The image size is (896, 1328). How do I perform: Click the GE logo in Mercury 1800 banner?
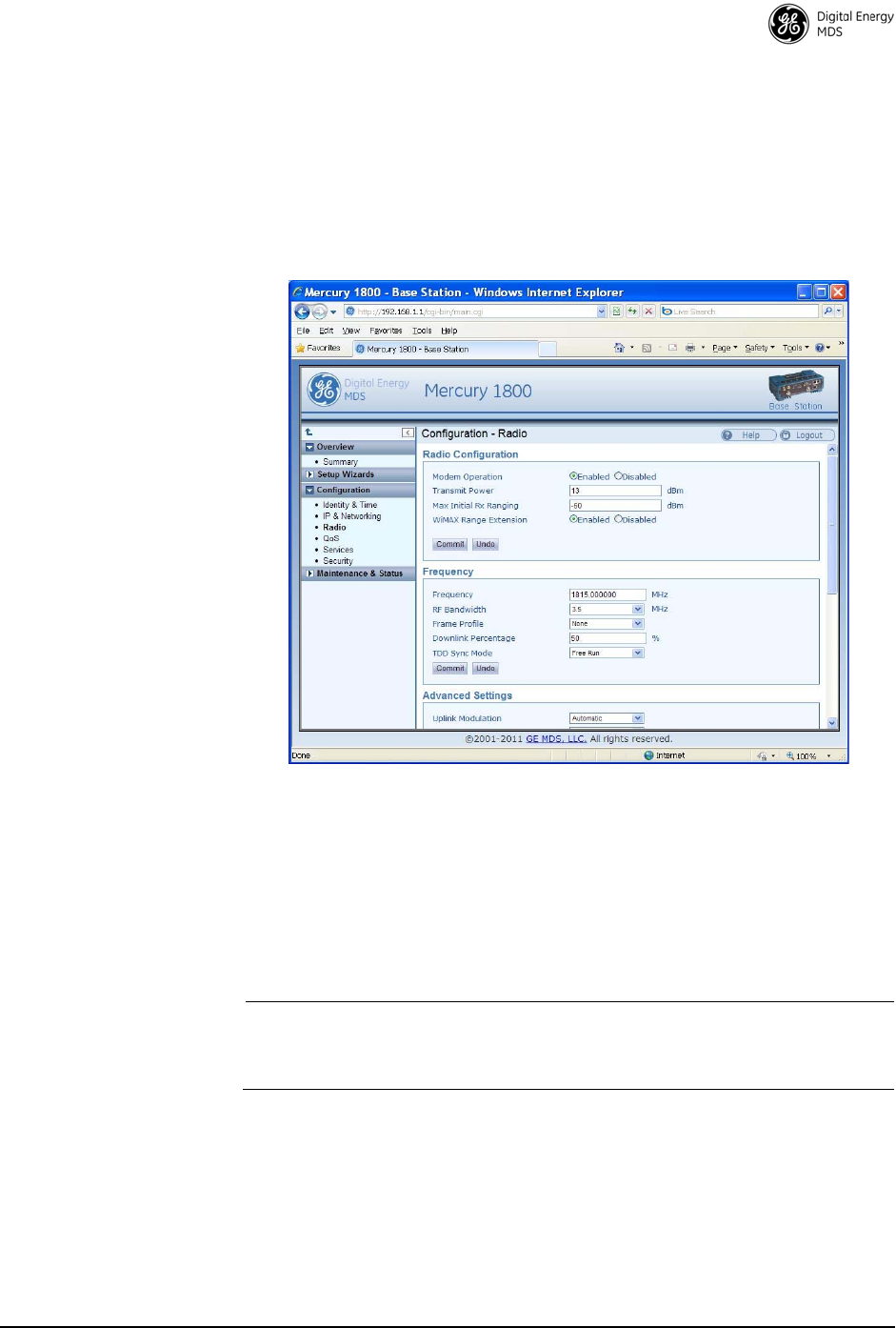pos(324,389)
